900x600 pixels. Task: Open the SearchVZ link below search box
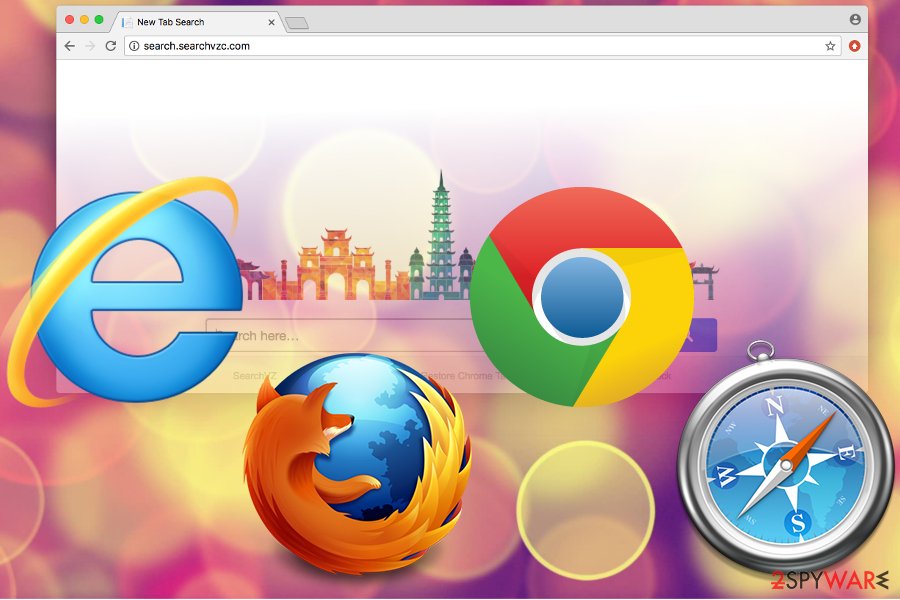pyautogui.click(x=255, y=376)
